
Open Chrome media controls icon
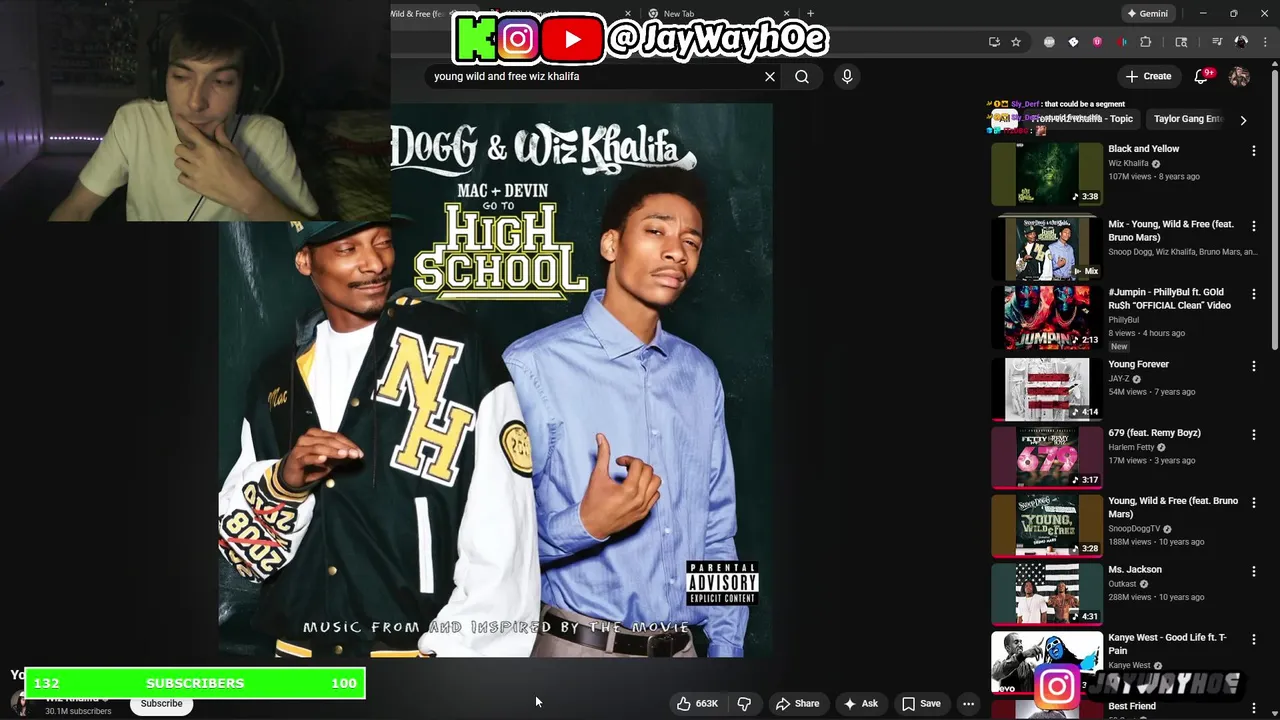[x=1217, y=42]
